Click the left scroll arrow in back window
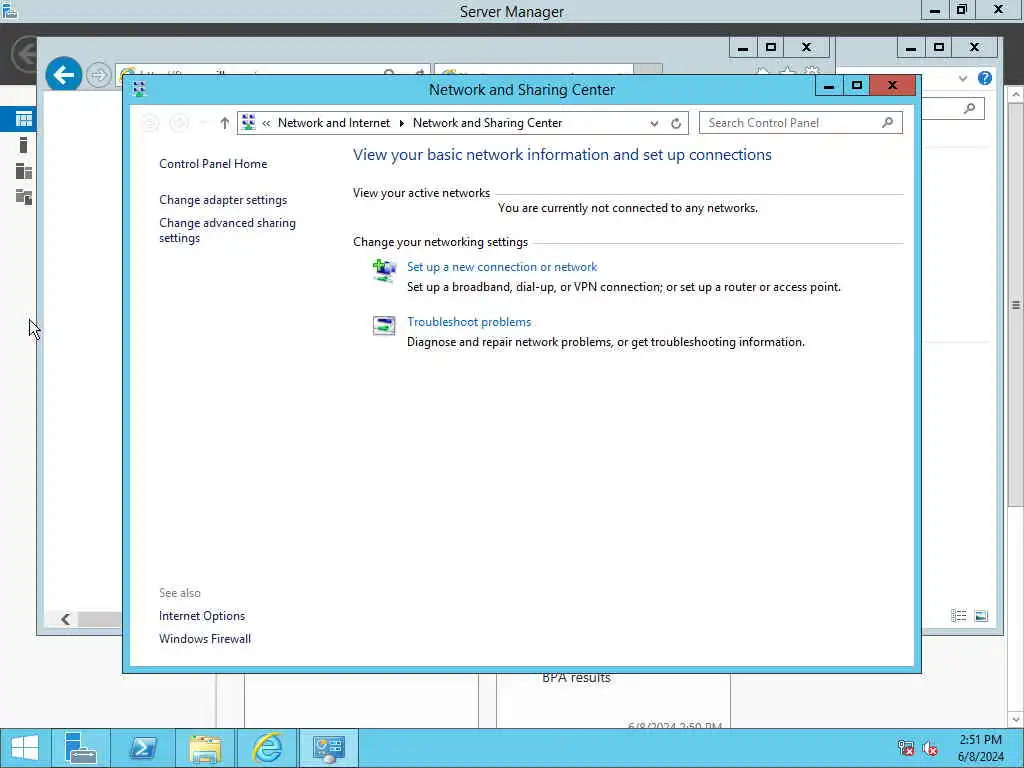This screenshot has height=768, width=1024. pyautogui.click(x=65, y=619)
